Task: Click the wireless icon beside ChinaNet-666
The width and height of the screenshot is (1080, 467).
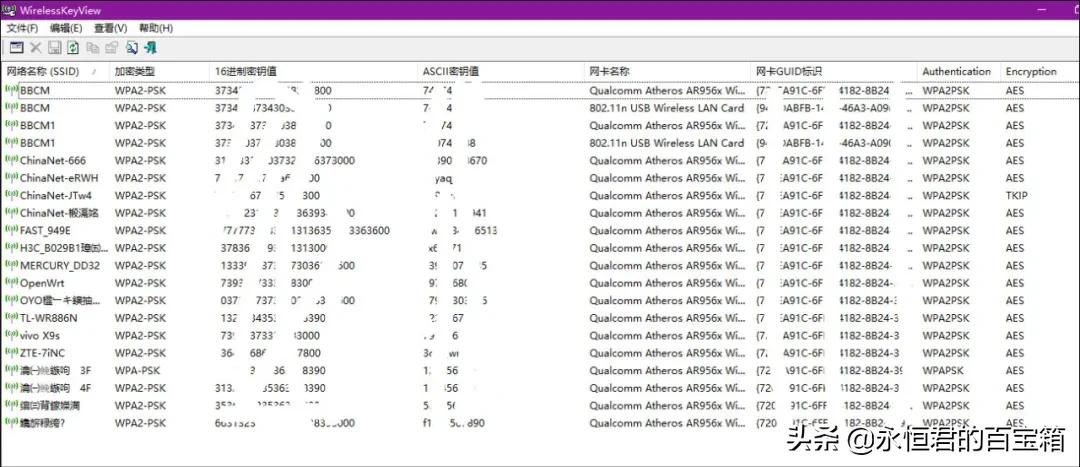Action: (12, 160)
